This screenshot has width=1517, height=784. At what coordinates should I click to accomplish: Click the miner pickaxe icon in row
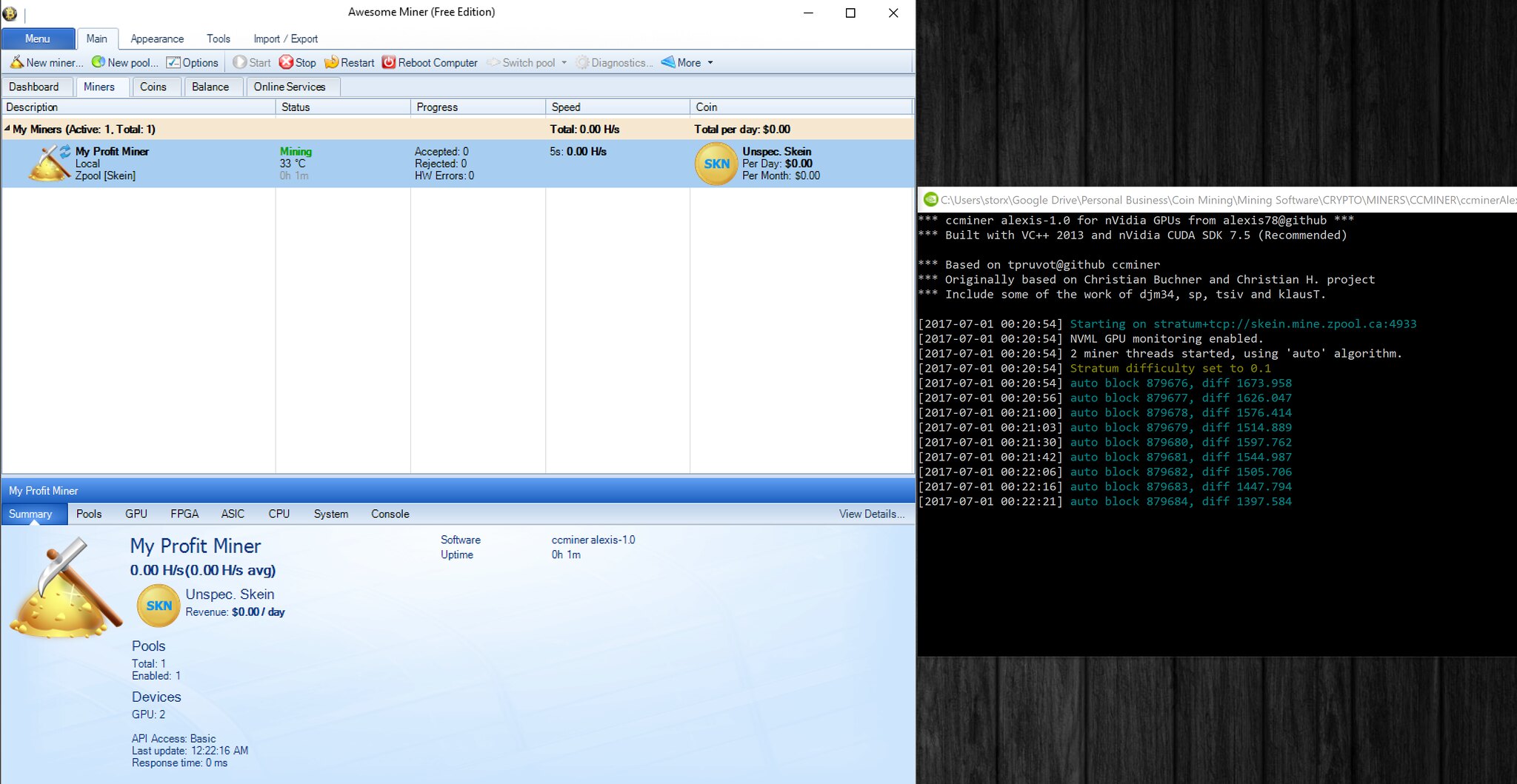click(x=49, y=163)
